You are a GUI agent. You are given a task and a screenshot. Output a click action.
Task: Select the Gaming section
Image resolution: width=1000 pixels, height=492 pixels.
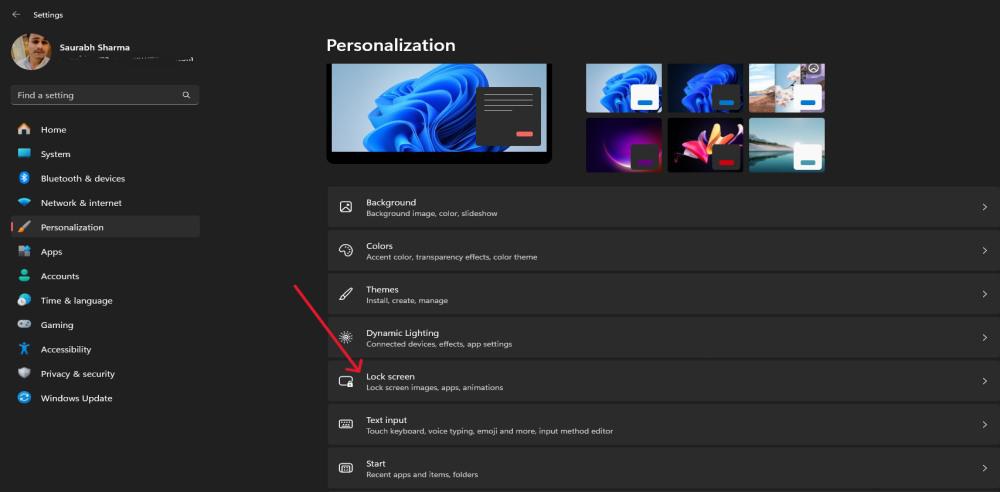[105, 325]
